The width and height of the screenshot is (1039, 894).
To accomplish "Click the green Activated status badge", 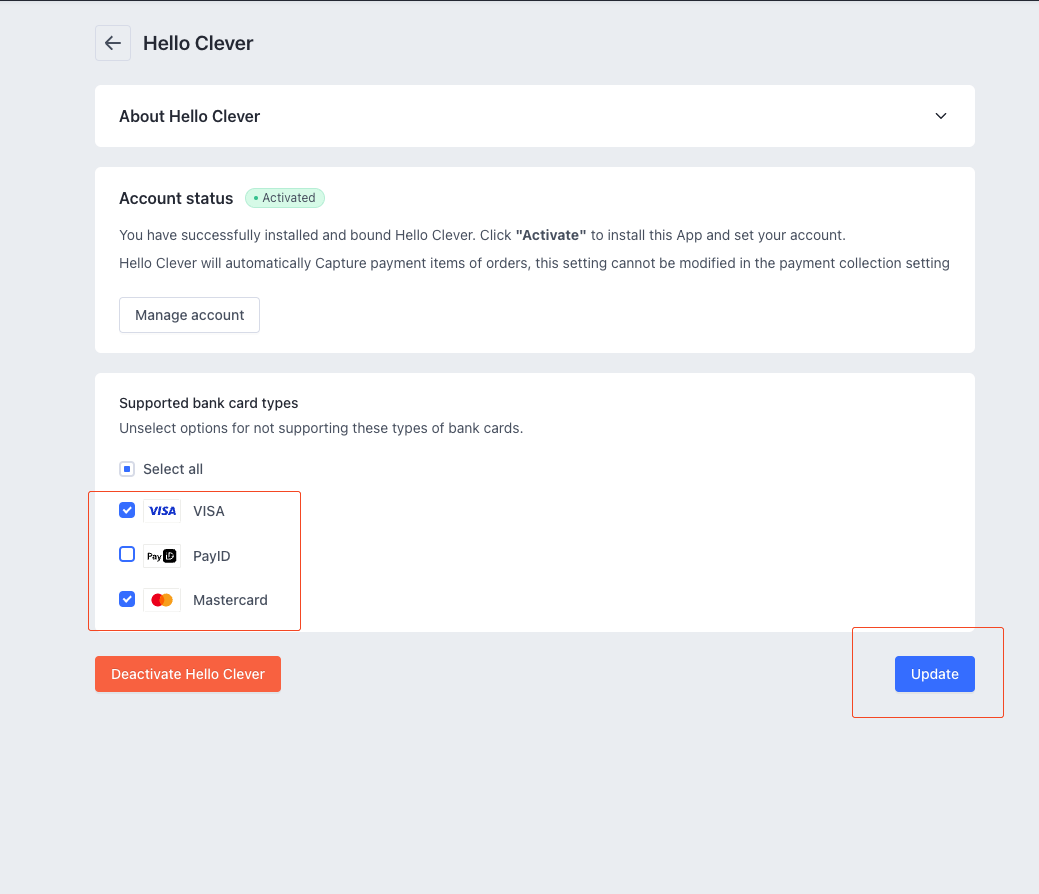I will 285,198.
